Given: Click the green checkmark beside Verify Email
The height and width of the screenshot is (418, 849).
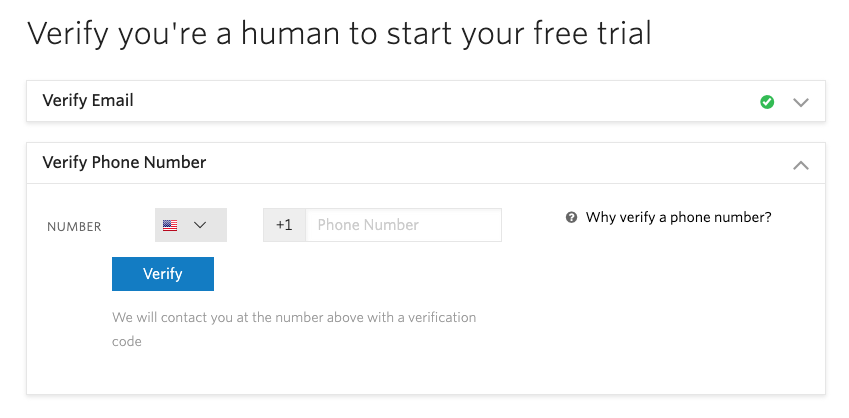Looking at the screenshot, I should [x=767, y=102].
